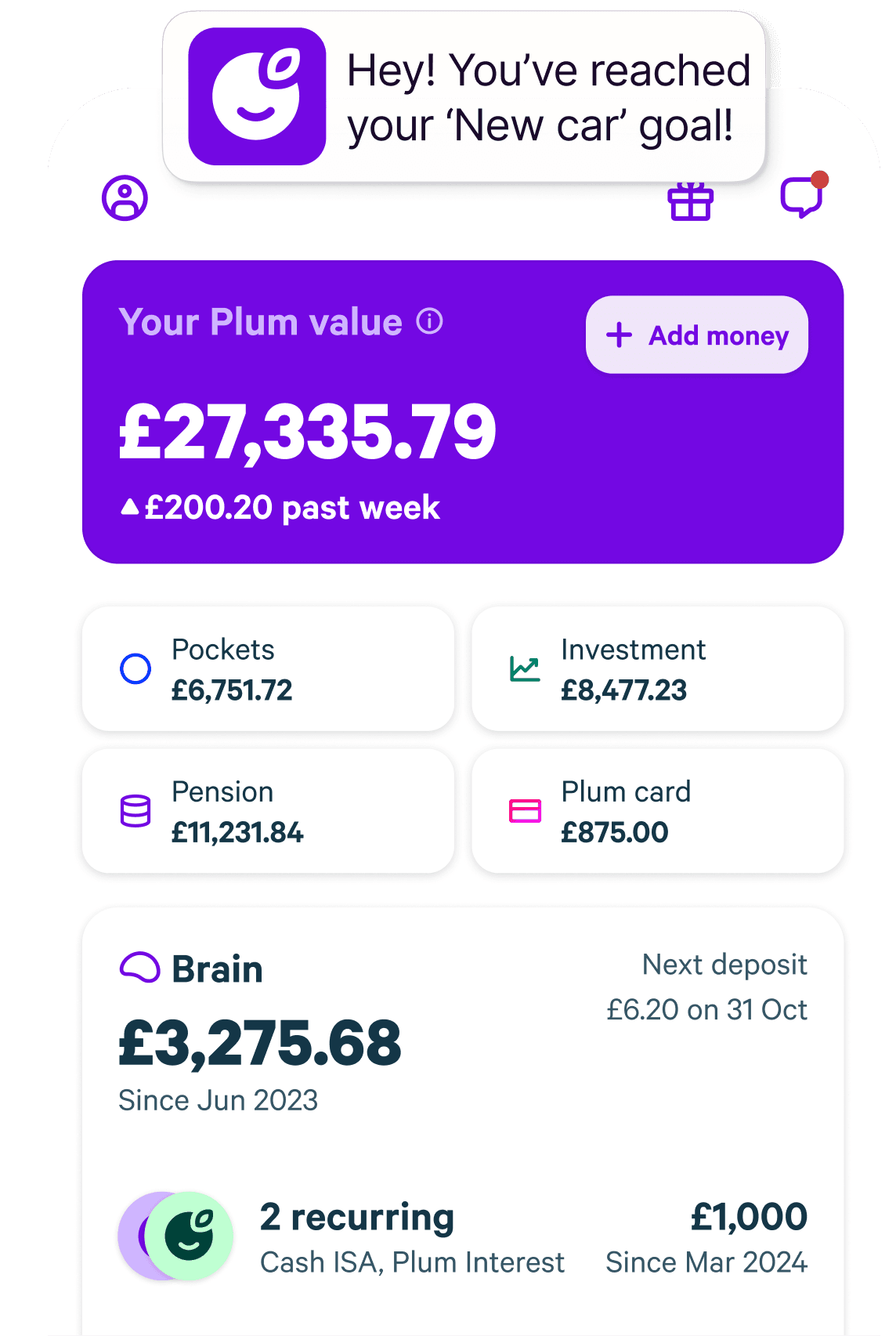The width and height of the screenshot is (896, 1336).
Task: Click the Pockets circle icon
Action: coord(135,669)
